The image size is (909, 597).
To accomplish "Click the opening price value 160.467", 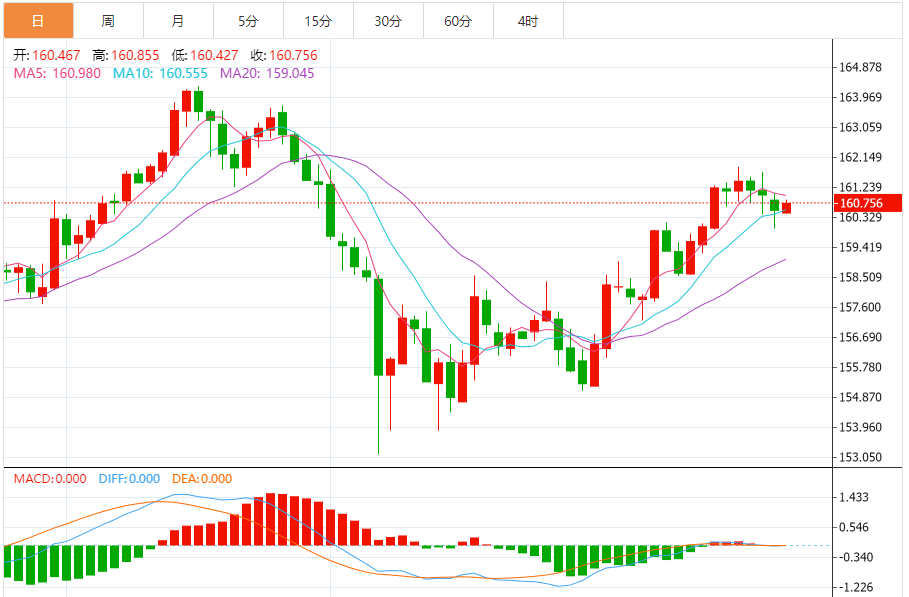I will (x=56, y=56).
